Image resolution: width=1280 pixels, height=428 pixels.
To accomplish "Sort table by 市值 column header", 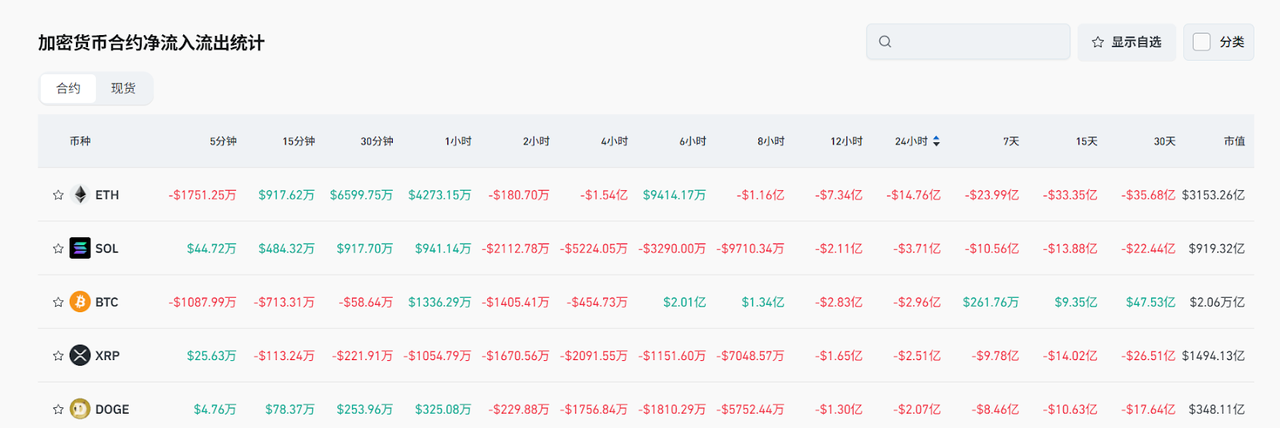I will (x=1234, y=142).
